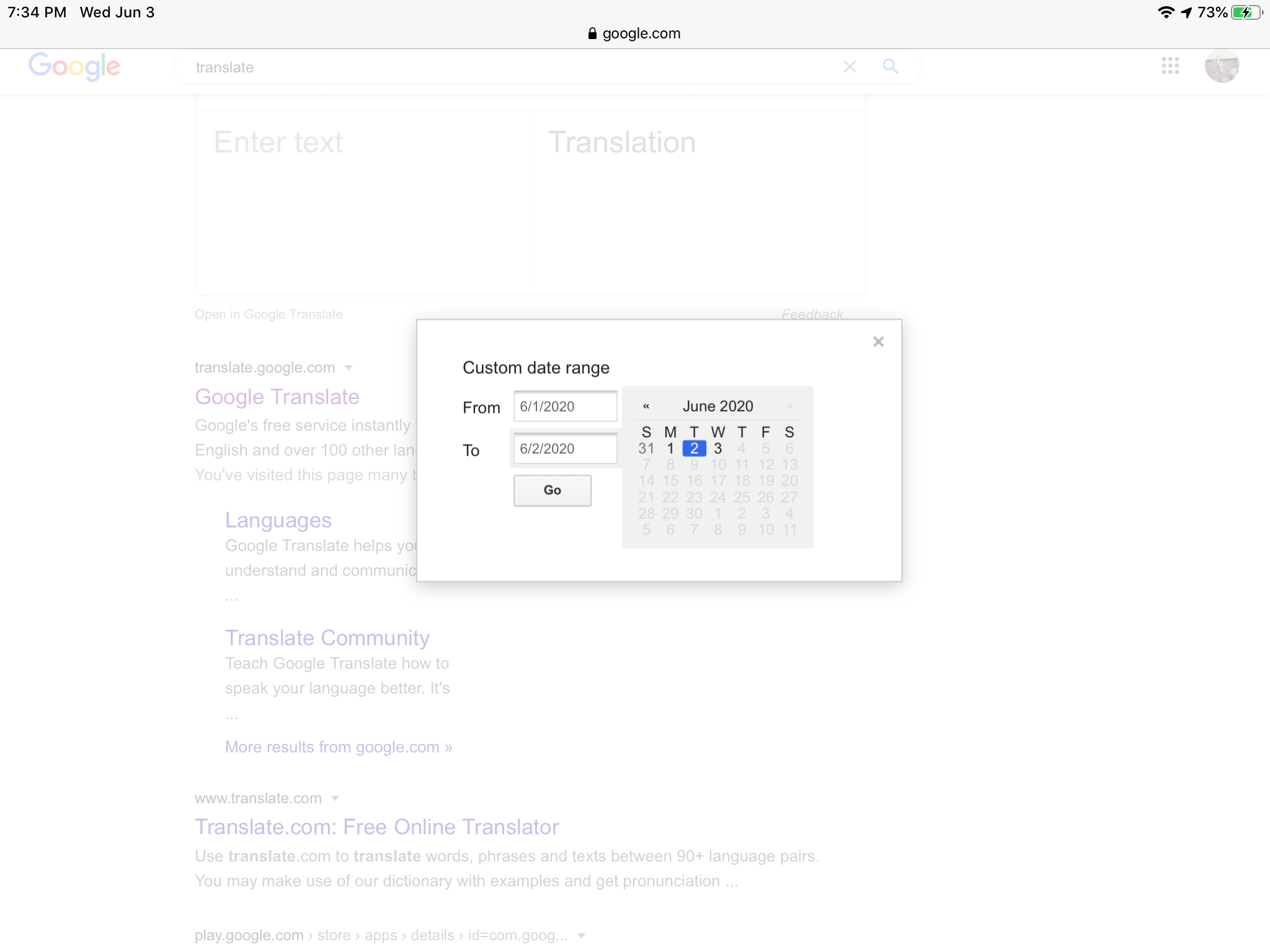Open the Languages sitelink
1270x952 pixels.
(278, 520)
